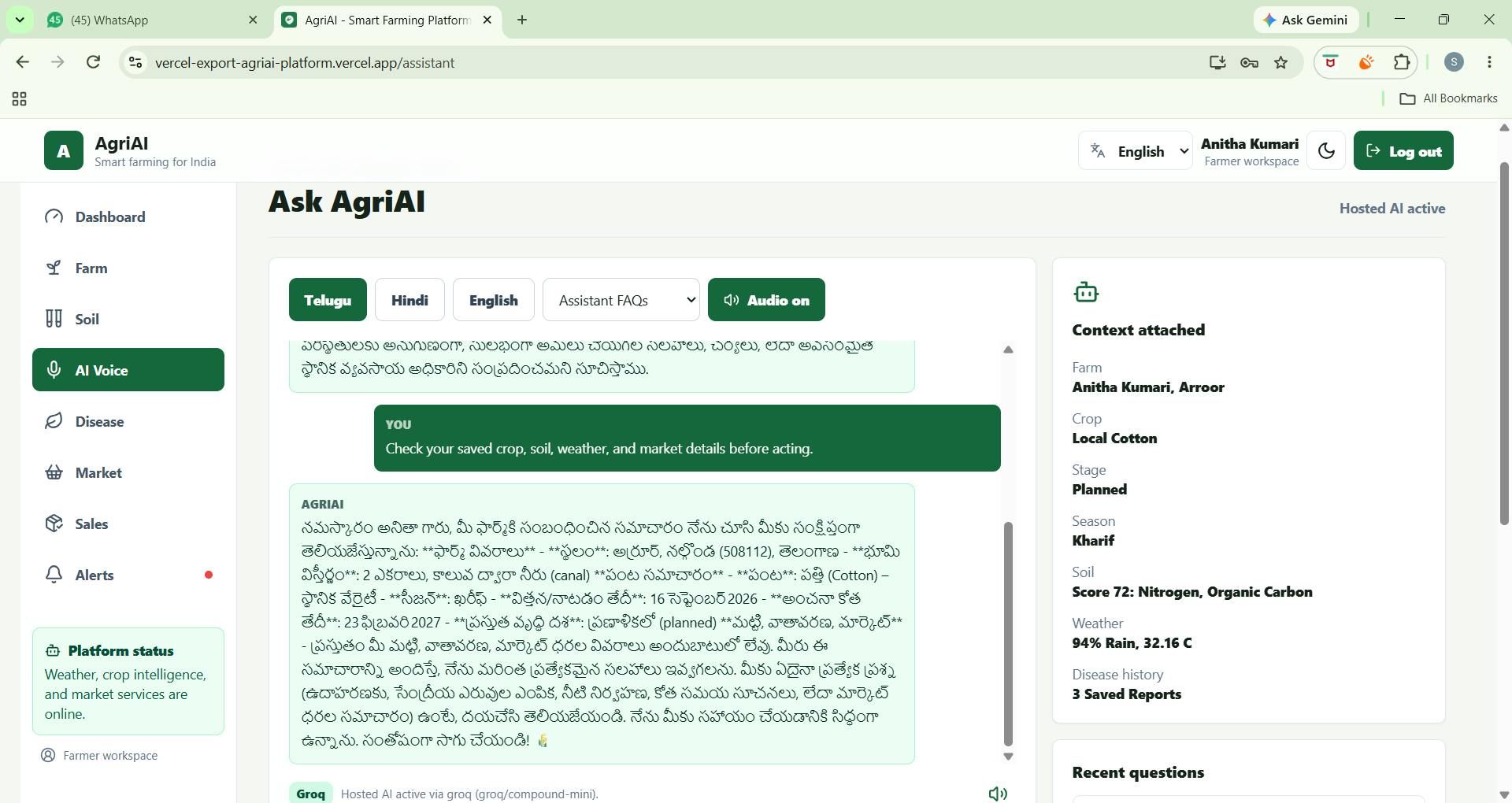Open the Farm sidebar page
The width and height of the screenshot is (1512, 803).
point(128,268)
